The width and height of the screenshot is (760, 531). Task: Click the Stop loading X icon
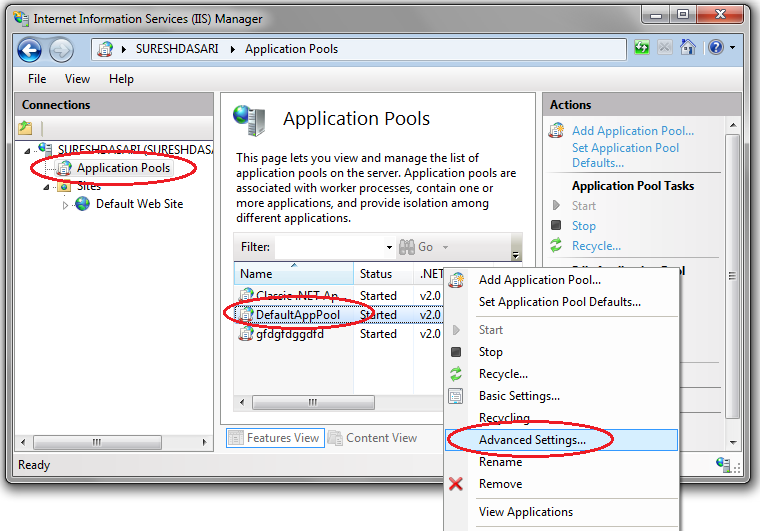pyautogui.click(x=665, y=47)
